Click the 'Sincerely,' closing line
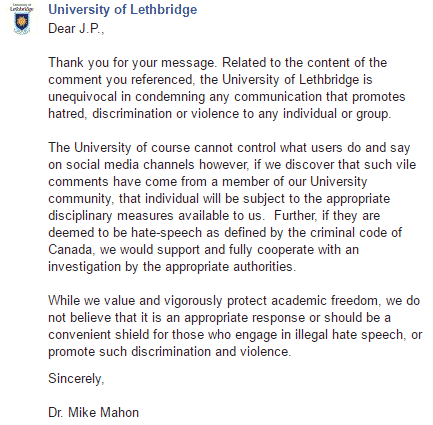 [76, 379]
